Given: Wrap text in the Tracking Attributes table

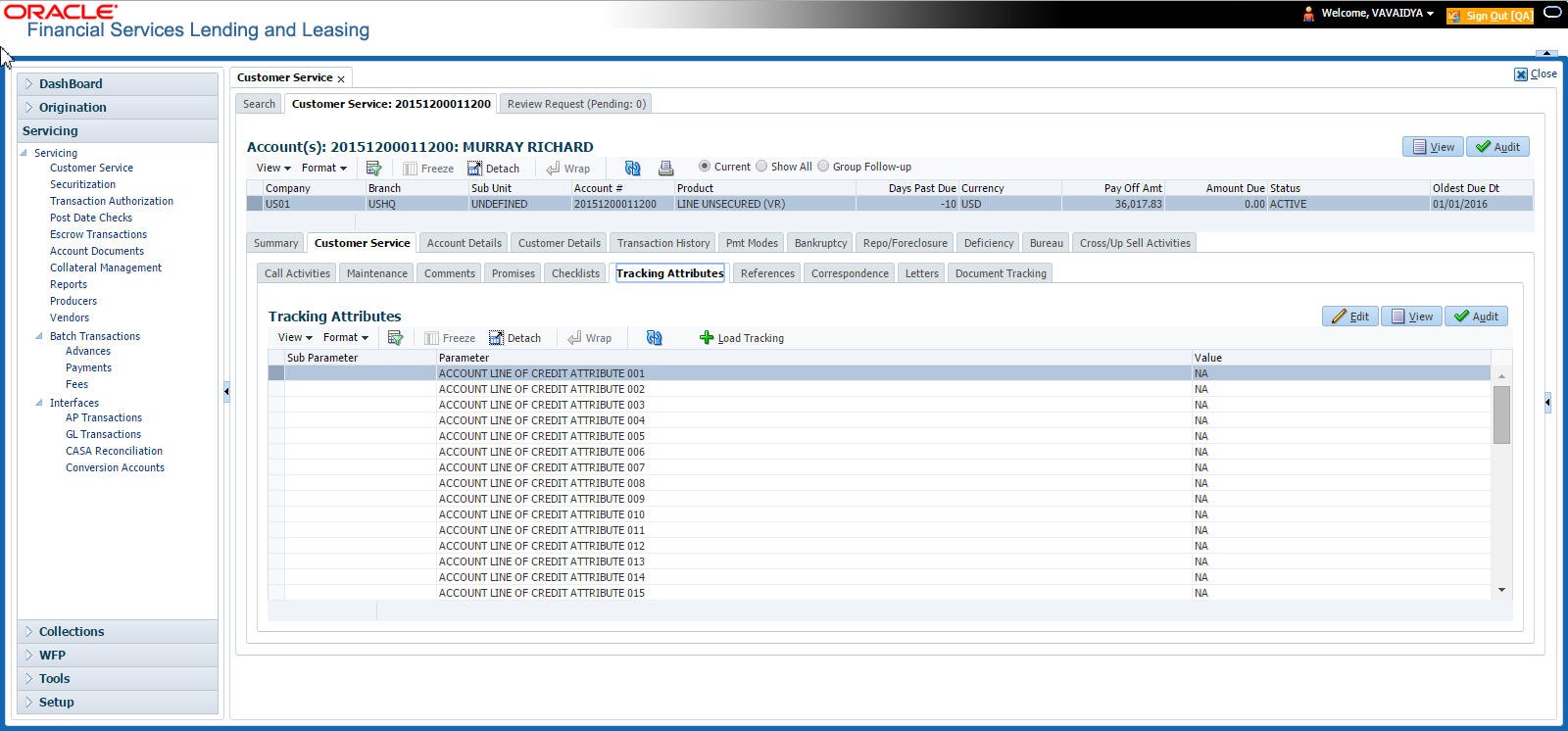Looking at the screenshot, I should click(x=589, y=338).
